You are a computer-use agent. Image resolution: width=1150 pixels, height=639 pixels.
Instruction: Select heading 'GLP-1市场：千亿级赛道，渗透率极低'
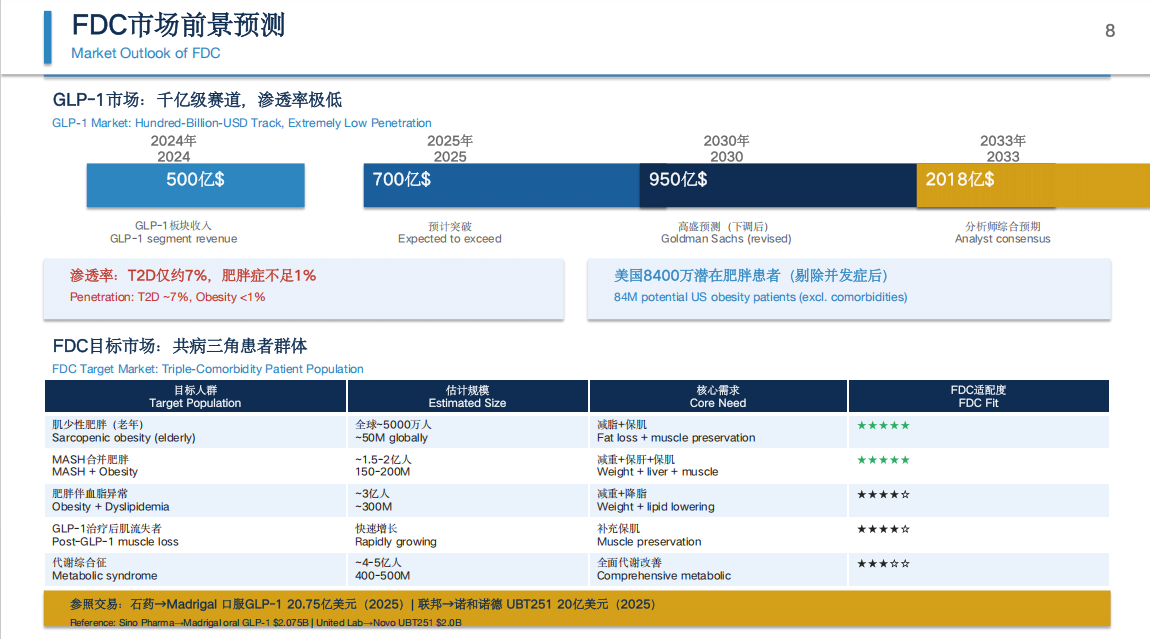[x=197, y=100]
